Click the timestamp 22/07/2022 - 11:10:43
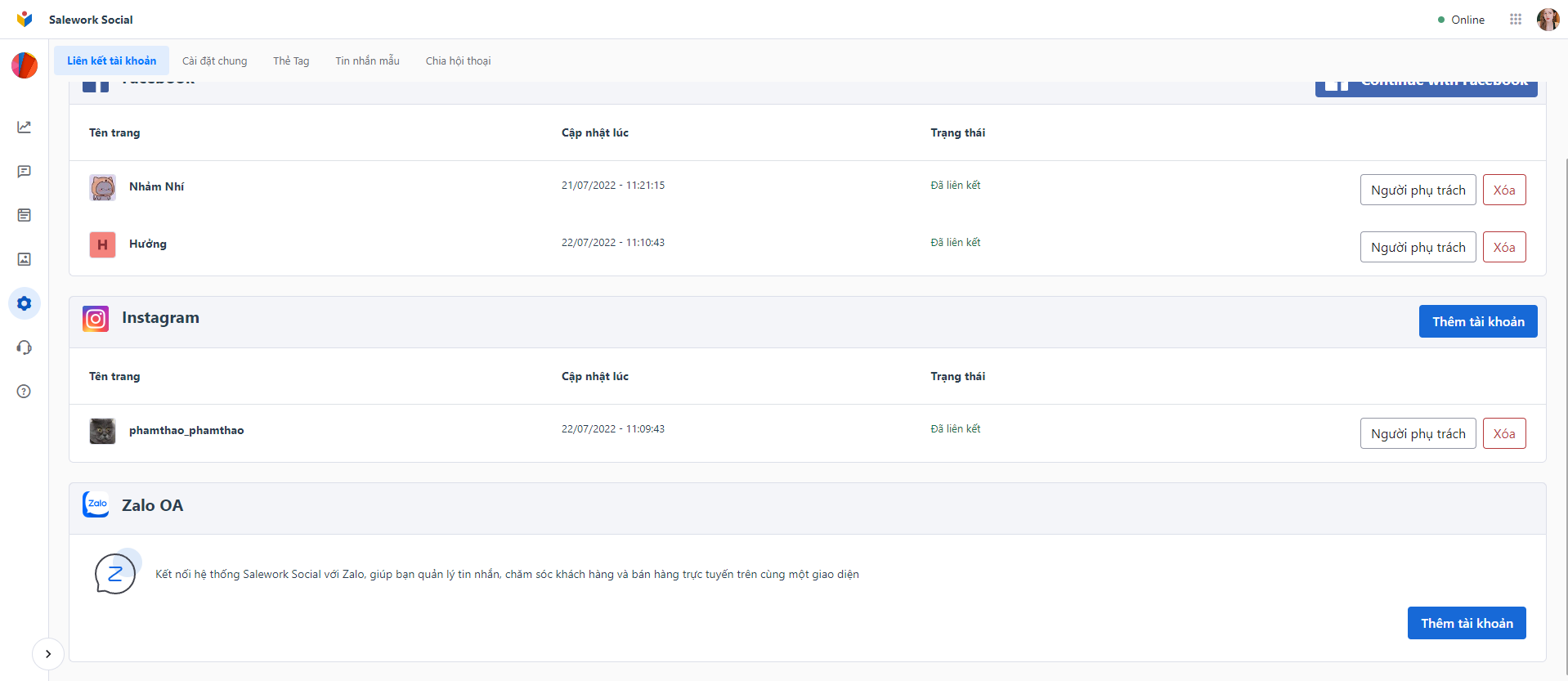This screenshot has height=681, width=1568. pos(613,243)
